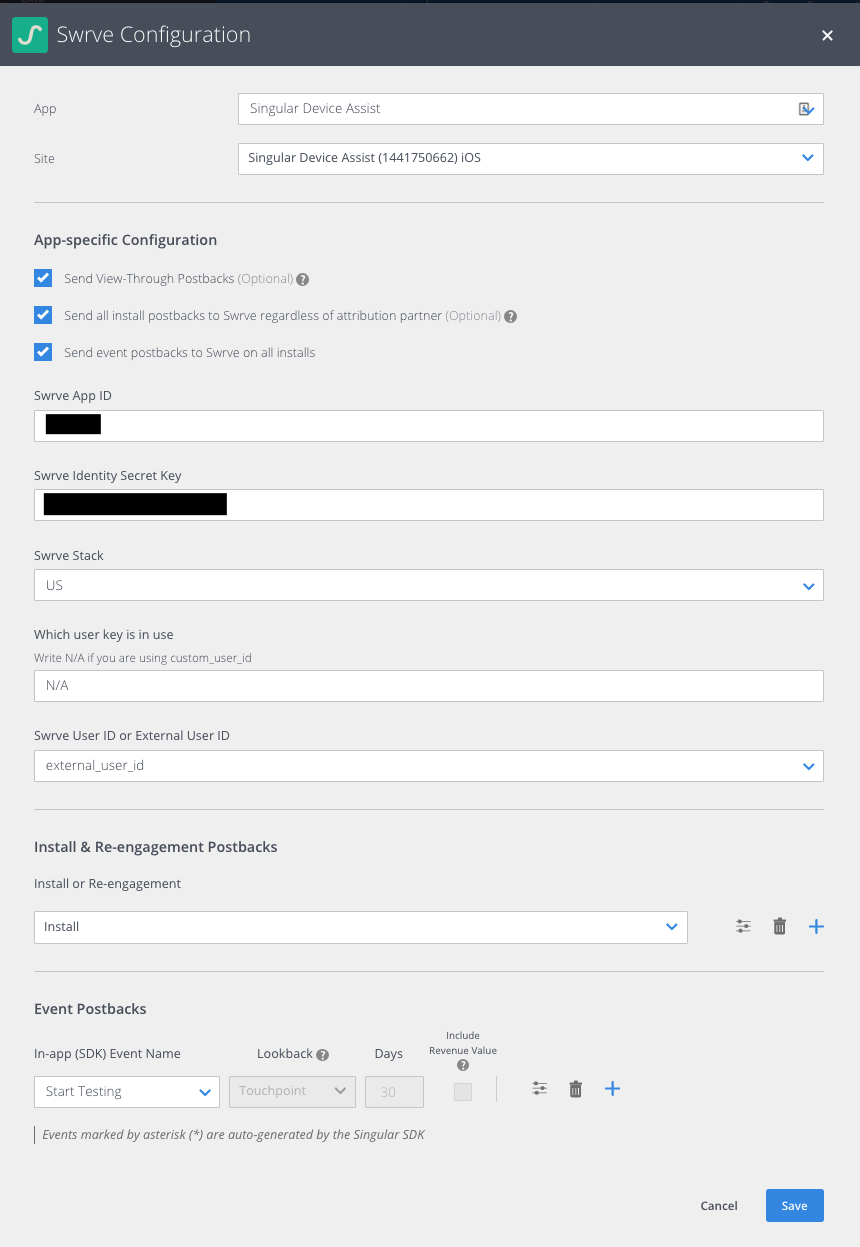This screenshot has width=860, height=1247.
Task: Click the Singular Device Assist App field
Action: tap(531, 109)
